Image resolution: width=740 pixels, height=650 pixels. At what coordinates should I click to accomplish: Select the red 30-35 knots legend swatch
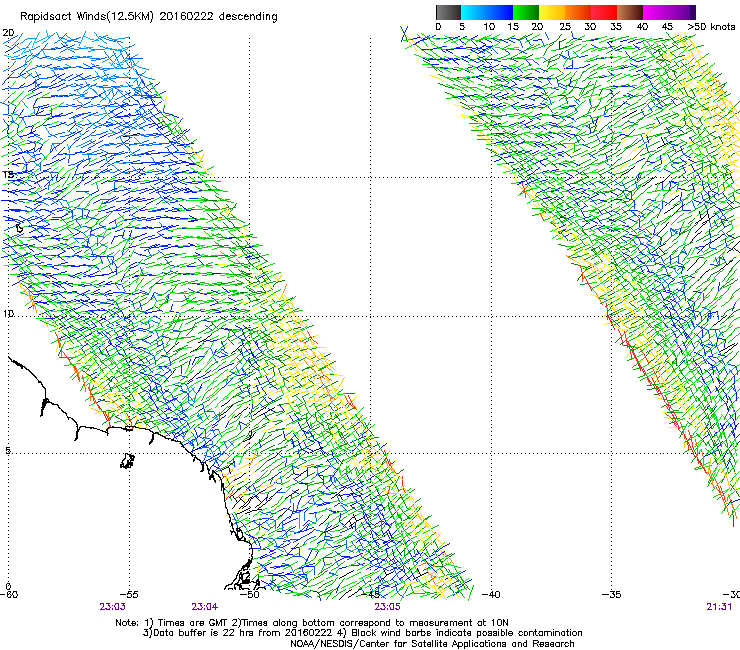[604, 12]
